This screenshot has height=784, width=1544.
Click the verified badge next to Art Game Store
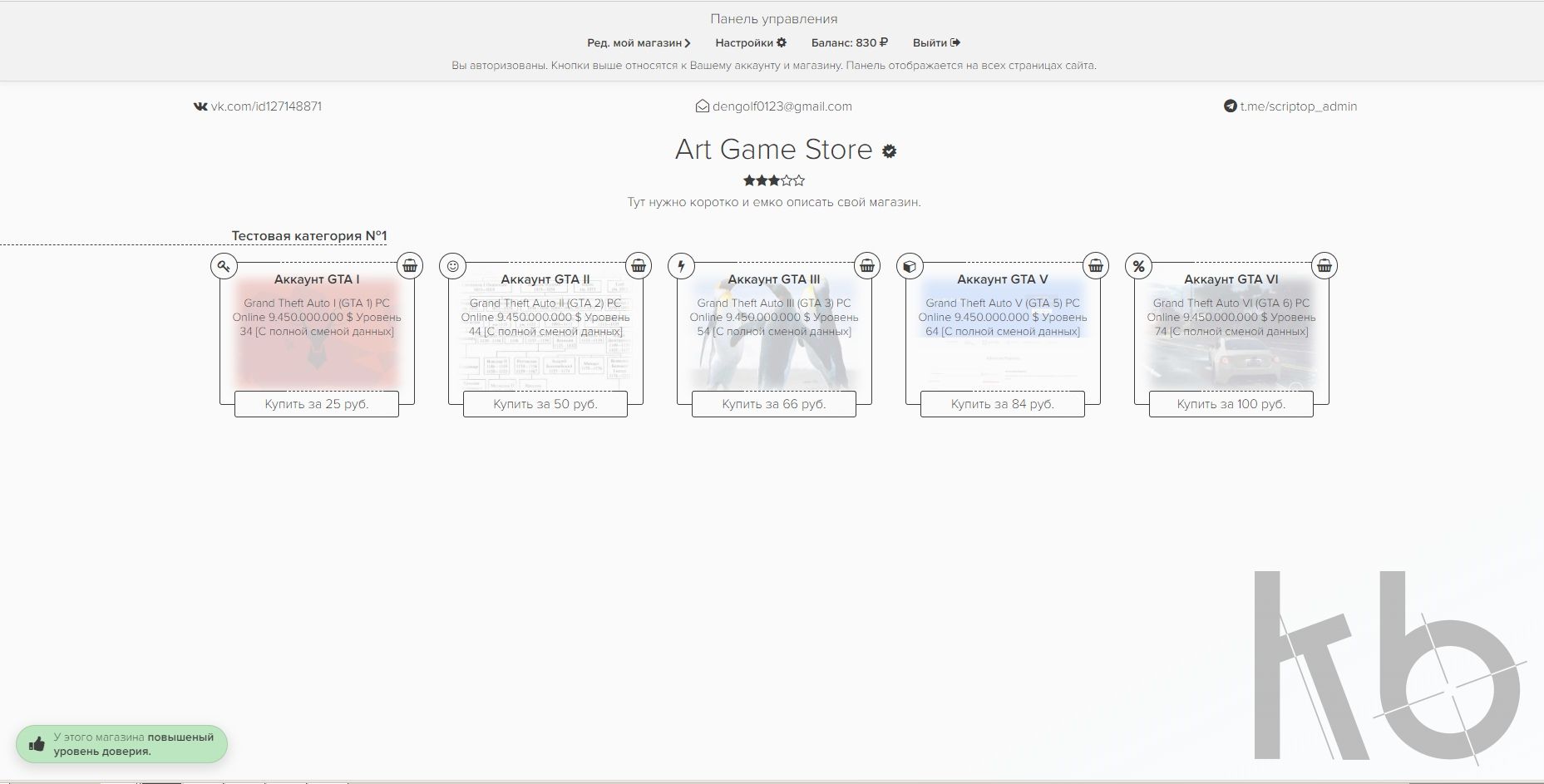tap(890, 151)
